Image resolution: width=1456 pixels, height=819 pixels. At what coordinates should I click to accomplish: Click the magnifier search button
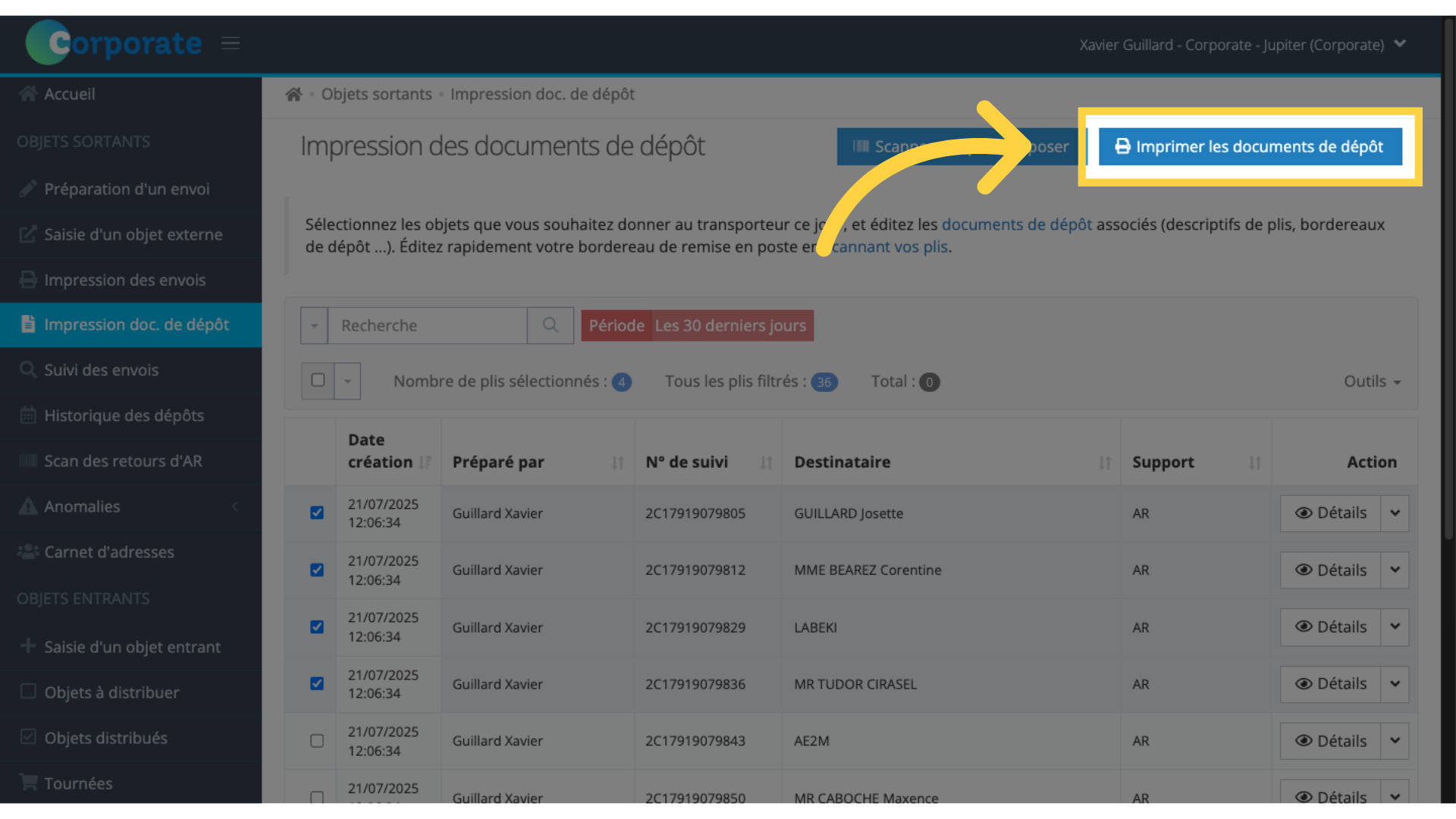tap(551, 325)
